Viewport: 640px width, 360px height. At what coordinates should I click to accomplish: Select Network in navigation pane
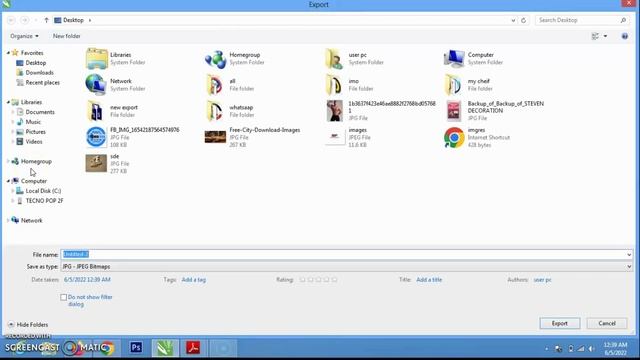pyautogui.click(x=31, y=220)
